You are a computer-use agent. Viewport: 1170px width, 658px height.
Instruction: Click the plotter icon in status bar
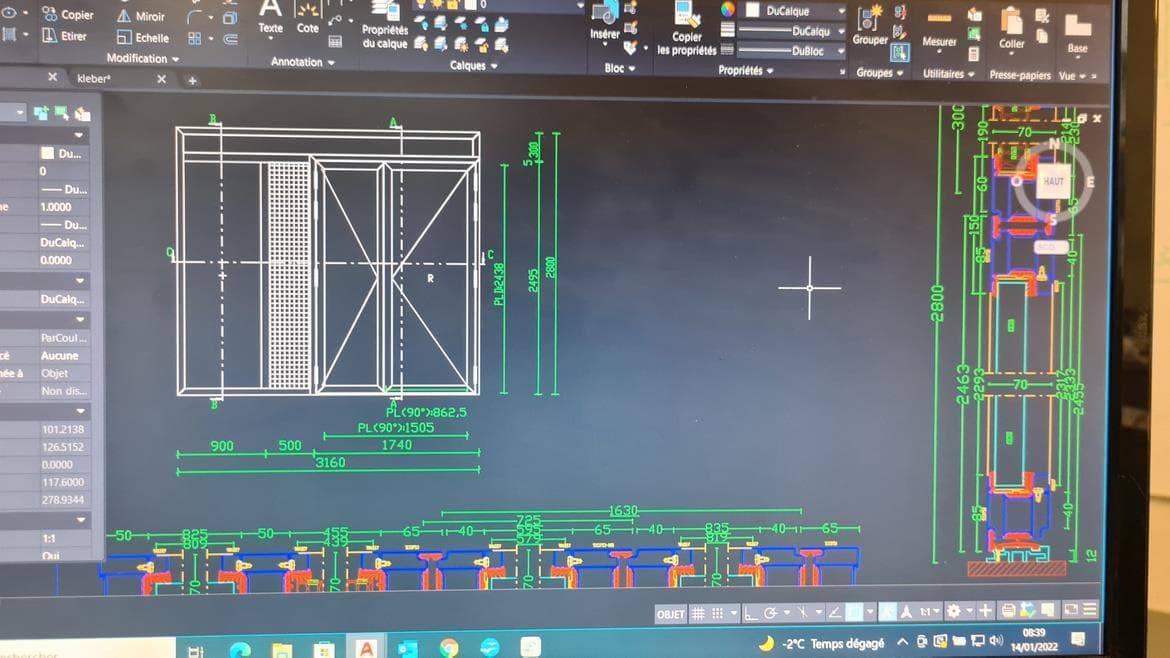[x=1008, y=610]
